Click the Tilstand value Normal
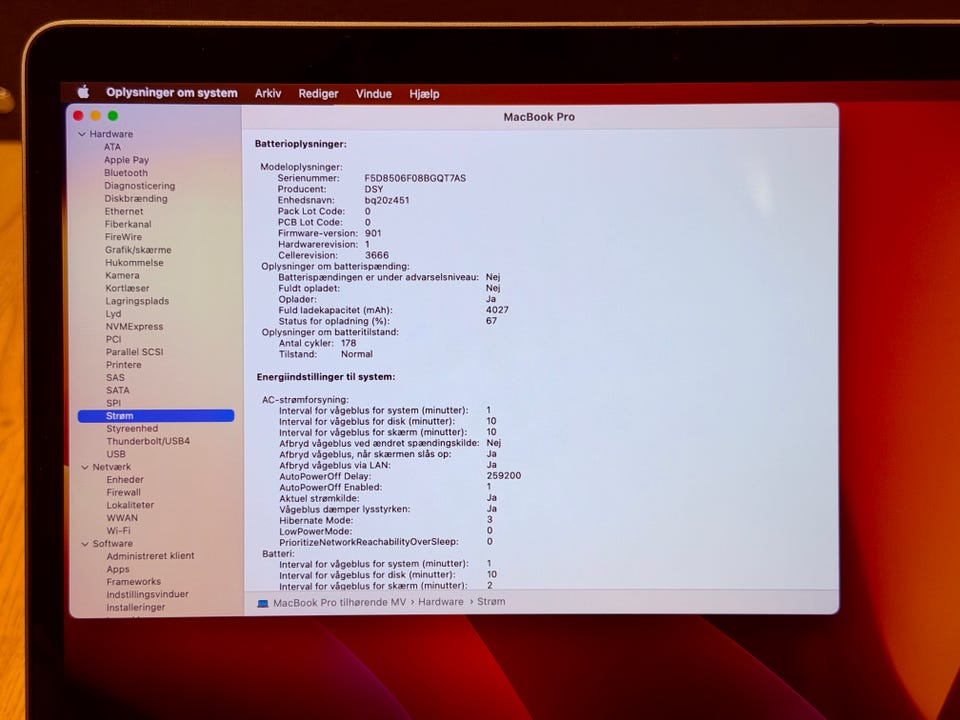 coord(357,354)
